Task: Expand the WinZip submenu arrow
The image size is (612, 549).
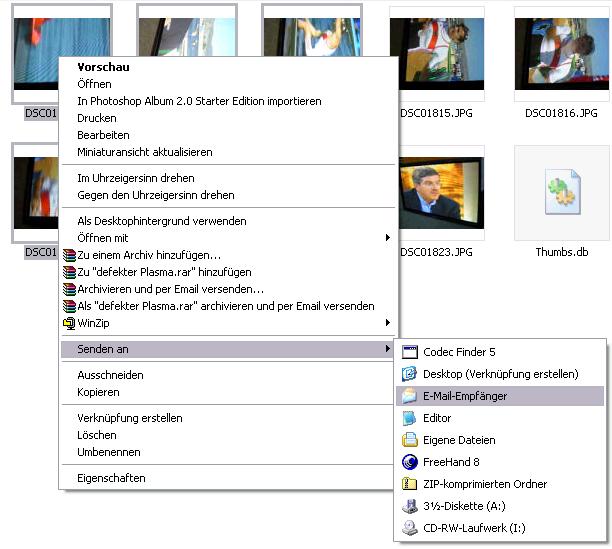Action: click(x=388, y=323)
